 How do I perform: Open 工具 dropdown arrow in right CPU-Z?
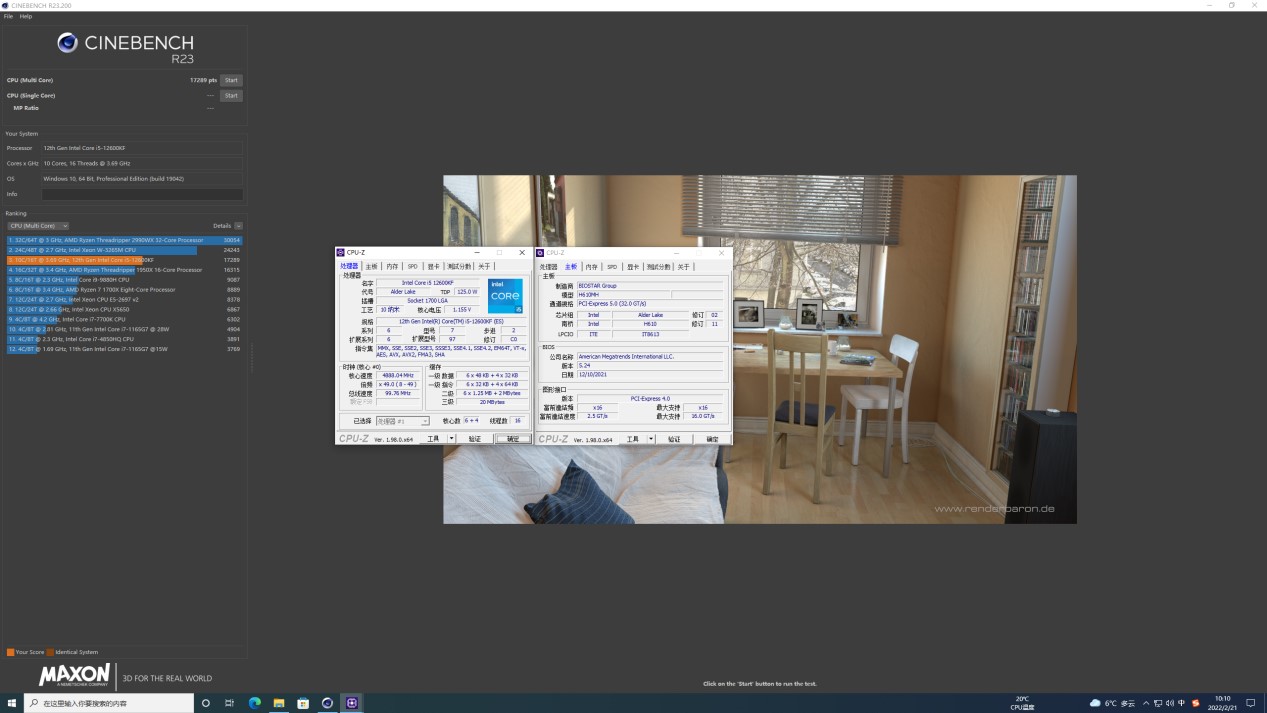(x=650, y=439)
